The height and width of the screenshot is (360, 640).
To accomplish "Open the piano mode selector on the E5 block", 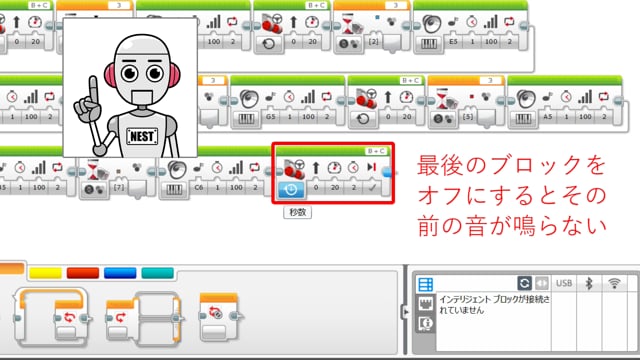I will [429, 44].
